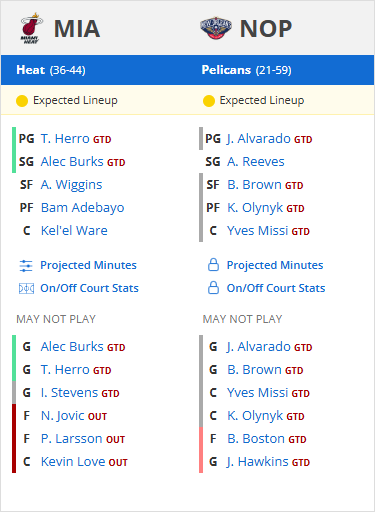The image size is (375, 512).
Task: Open A. Reeves player link
Action: pos(256,162)
